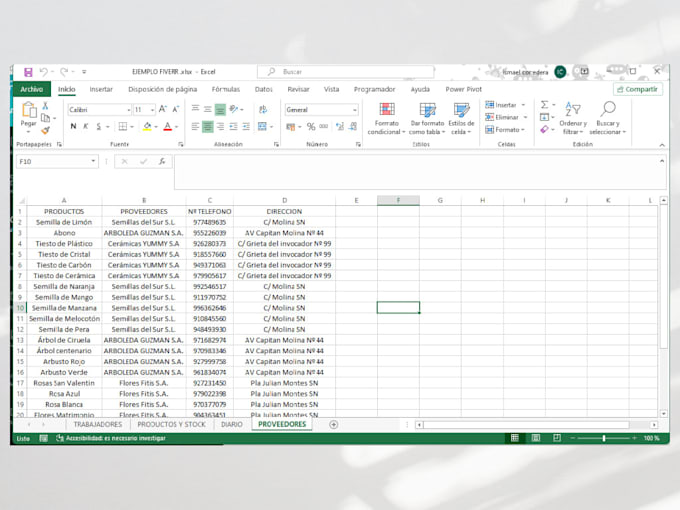Click the Compartir button
680x510 pixels.
pos(638,89)
